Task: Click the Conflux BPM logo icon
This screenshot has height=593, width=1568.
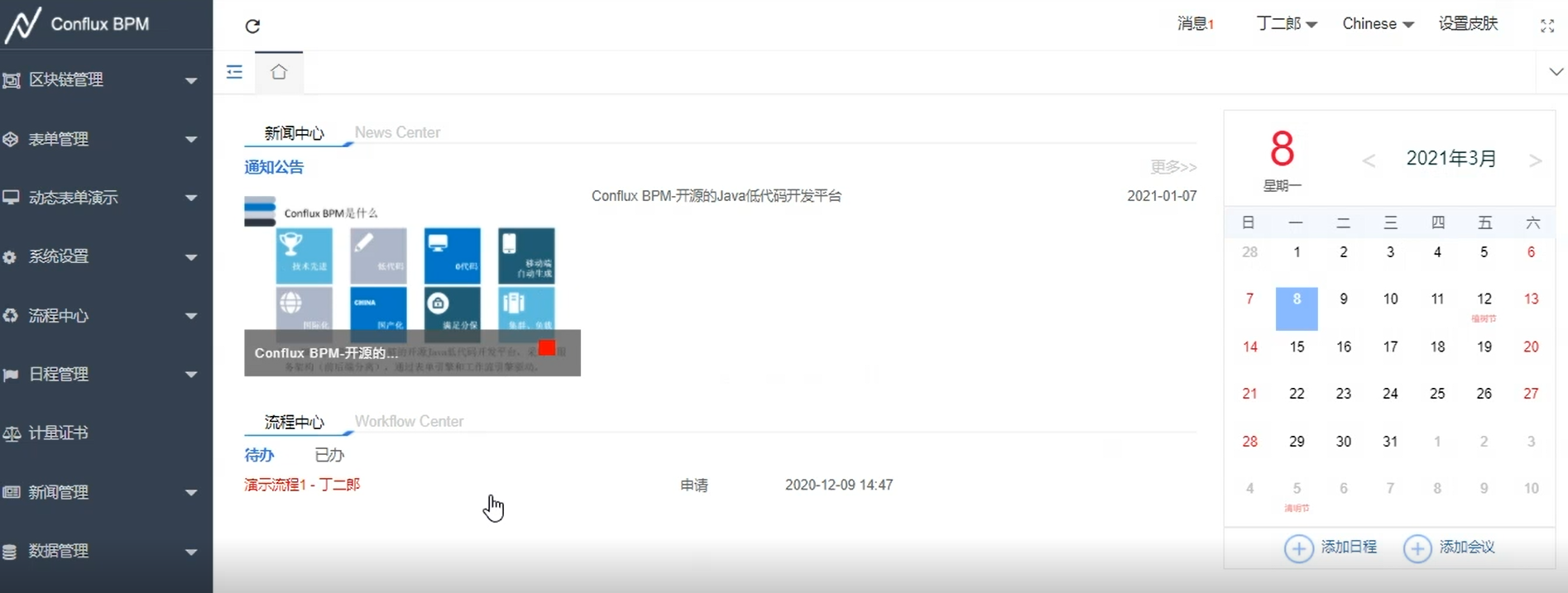Action: coord(23,24)
